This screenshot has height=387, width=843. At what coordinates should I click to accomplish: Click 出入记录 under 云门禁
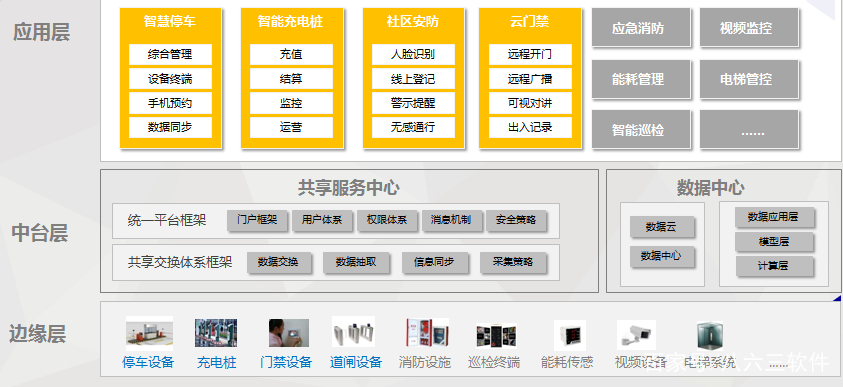point(530,127)
